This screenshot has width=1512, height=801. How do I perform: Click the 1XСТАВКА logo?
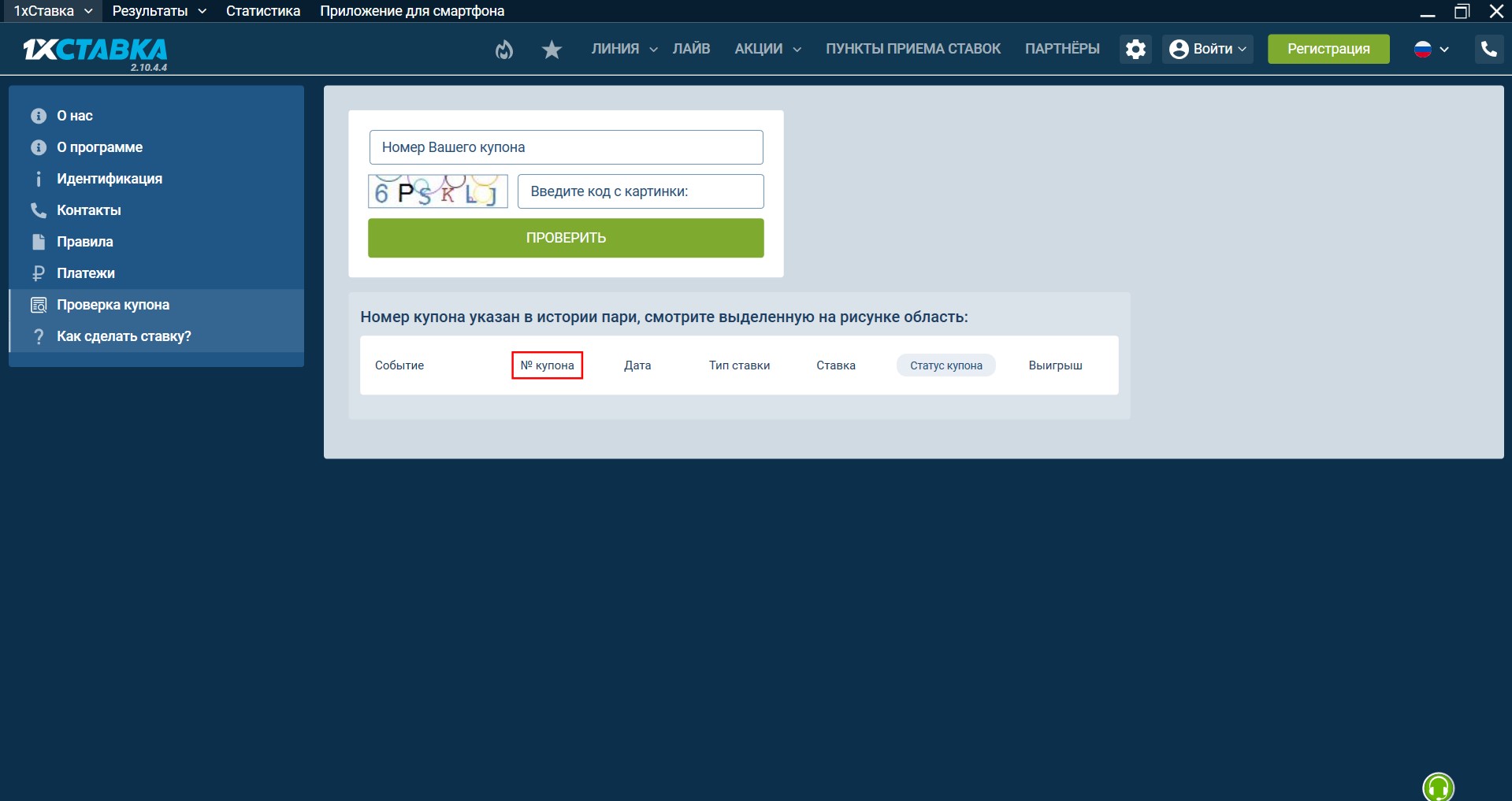[x=95, y=50]
